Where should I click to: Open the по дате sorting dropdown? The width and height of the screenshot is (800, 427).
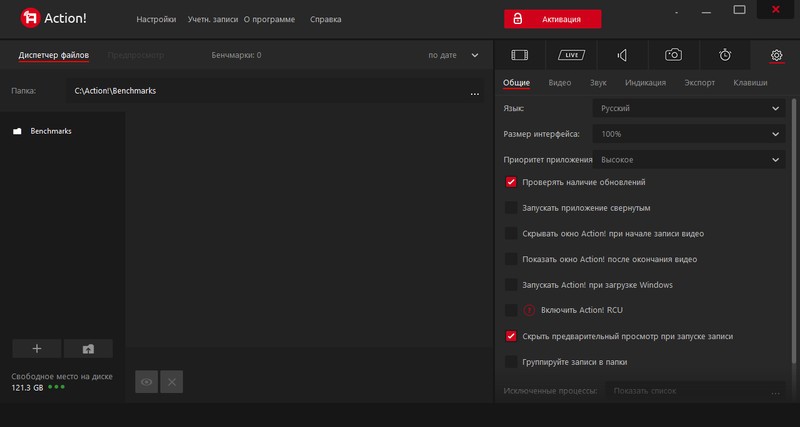(x=454, y=55)
